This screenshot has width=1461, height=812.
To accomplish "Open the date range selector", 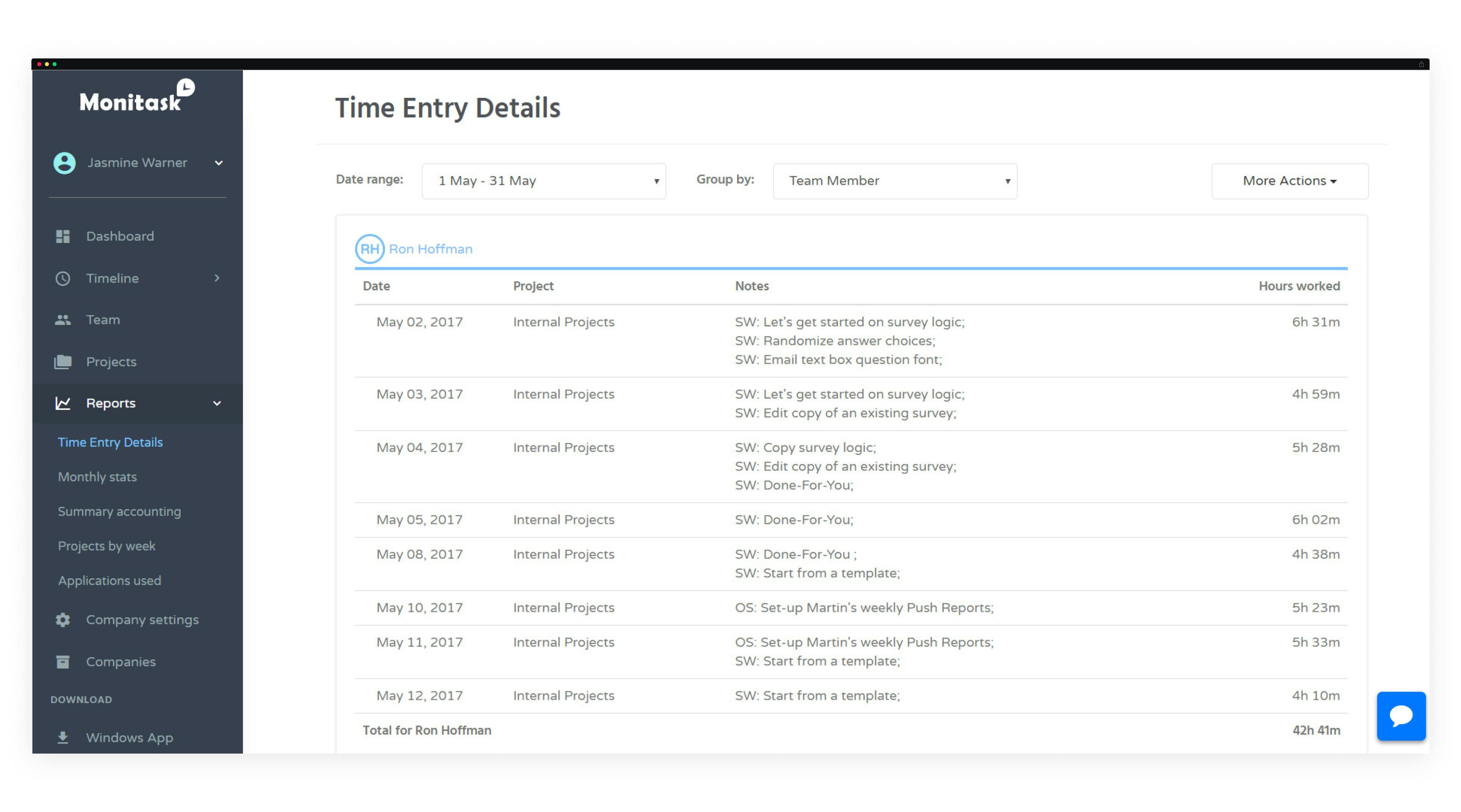I will pos(543,180).
